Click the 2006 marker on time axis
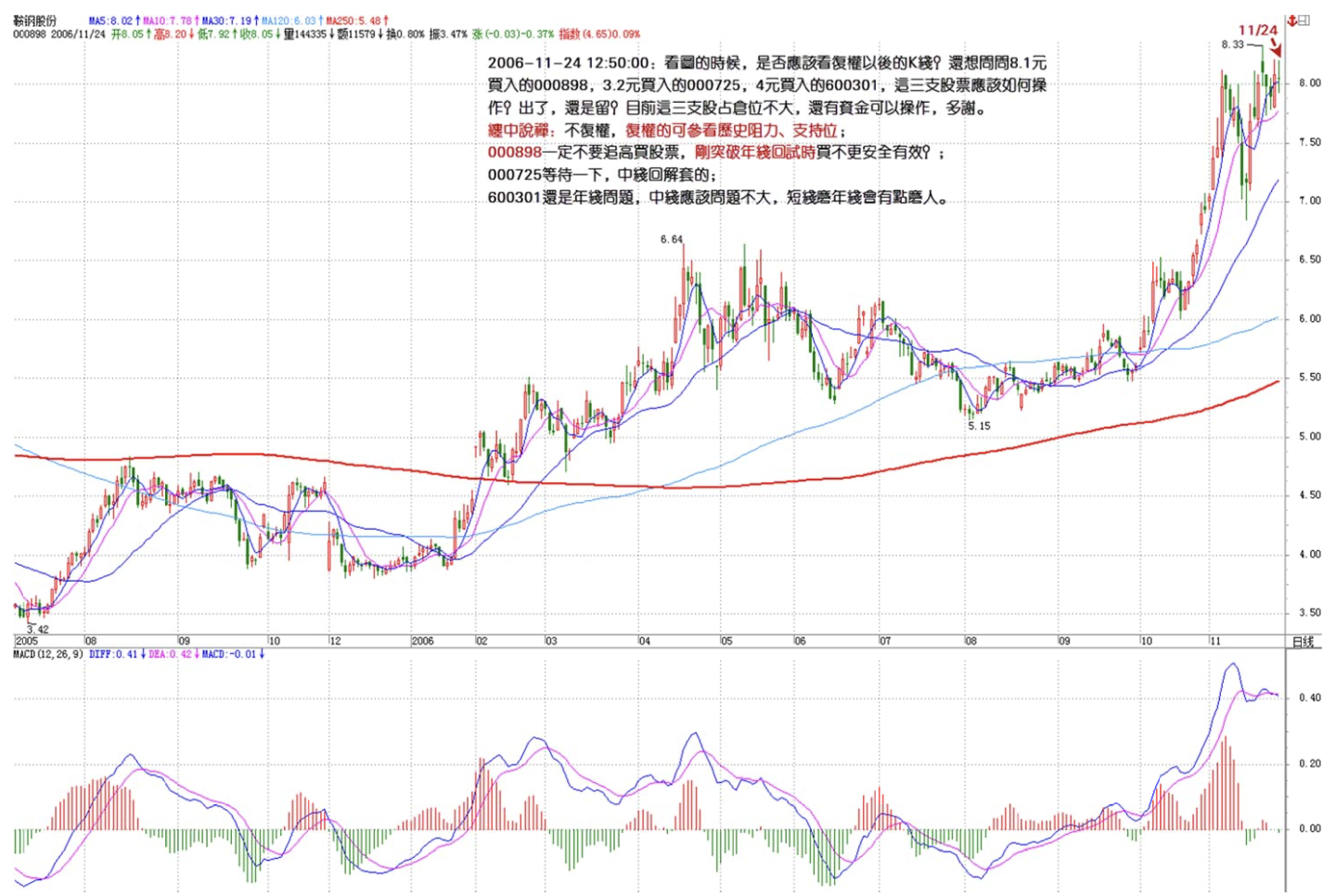 click(422, 641)
